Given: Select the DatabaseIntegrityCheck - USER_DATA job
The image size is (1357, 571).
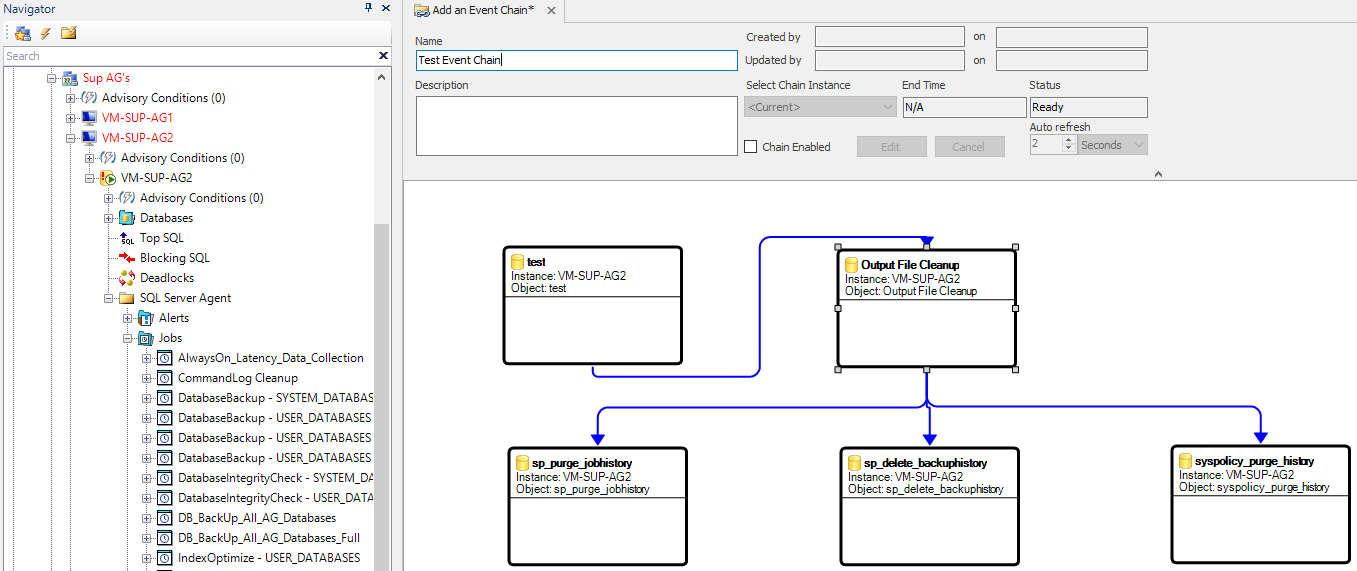Looking at the screenshot, I should point(275,498).
